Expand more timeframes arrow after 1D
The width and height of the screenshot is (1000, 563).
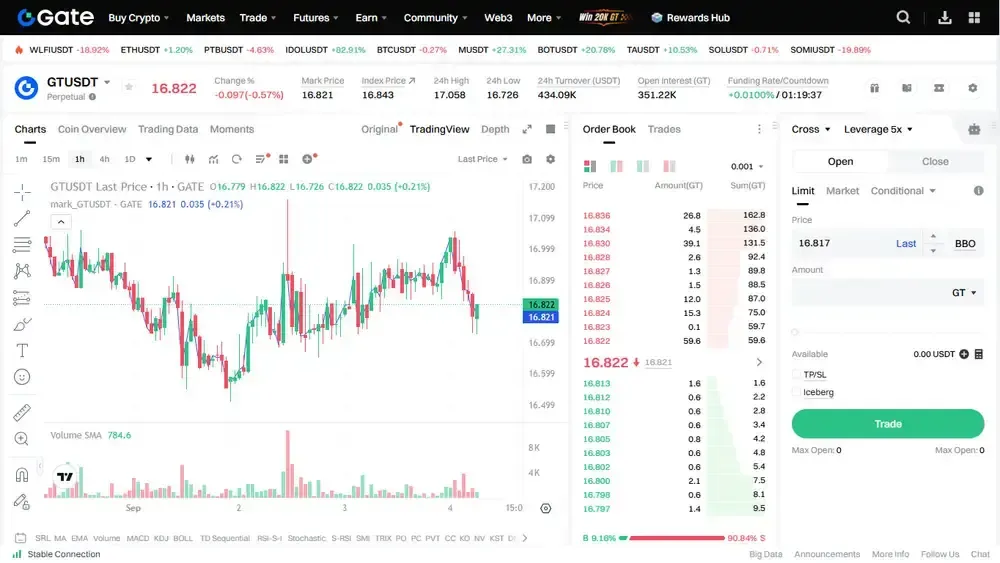149,159
